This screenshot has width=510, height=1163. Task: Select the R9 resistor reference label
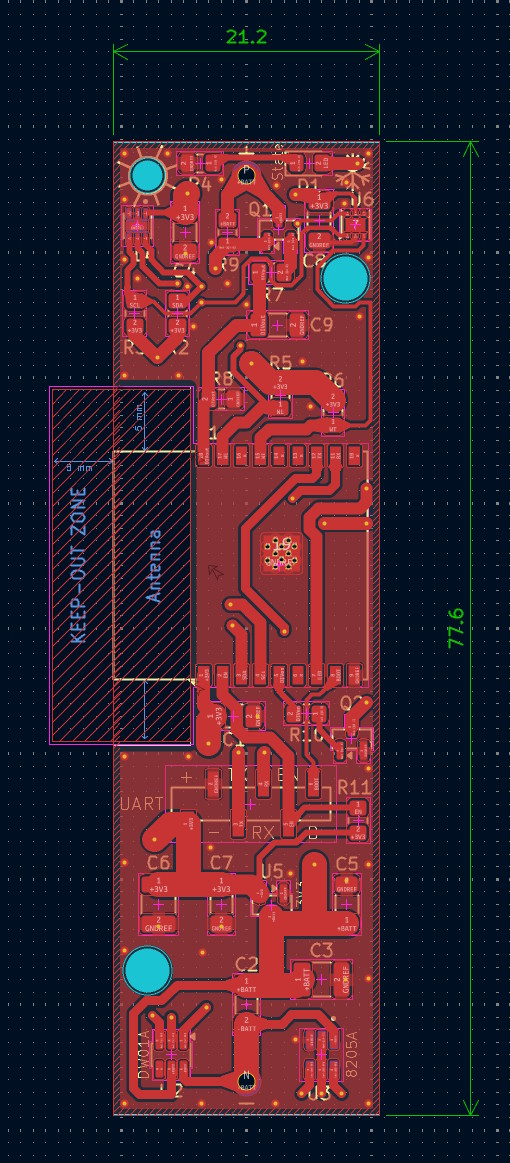click(229, 264)
